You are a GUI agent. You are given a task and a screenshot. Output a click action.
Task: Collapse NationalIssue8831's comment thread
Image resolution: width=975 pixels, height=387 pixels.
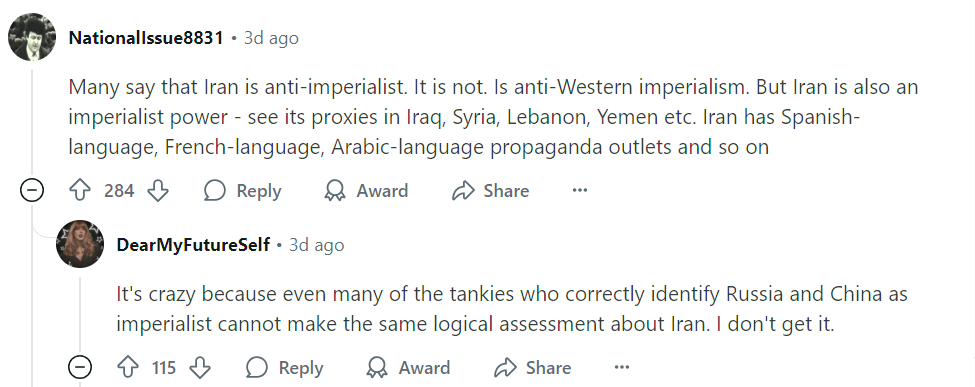(x=32, y=190)
